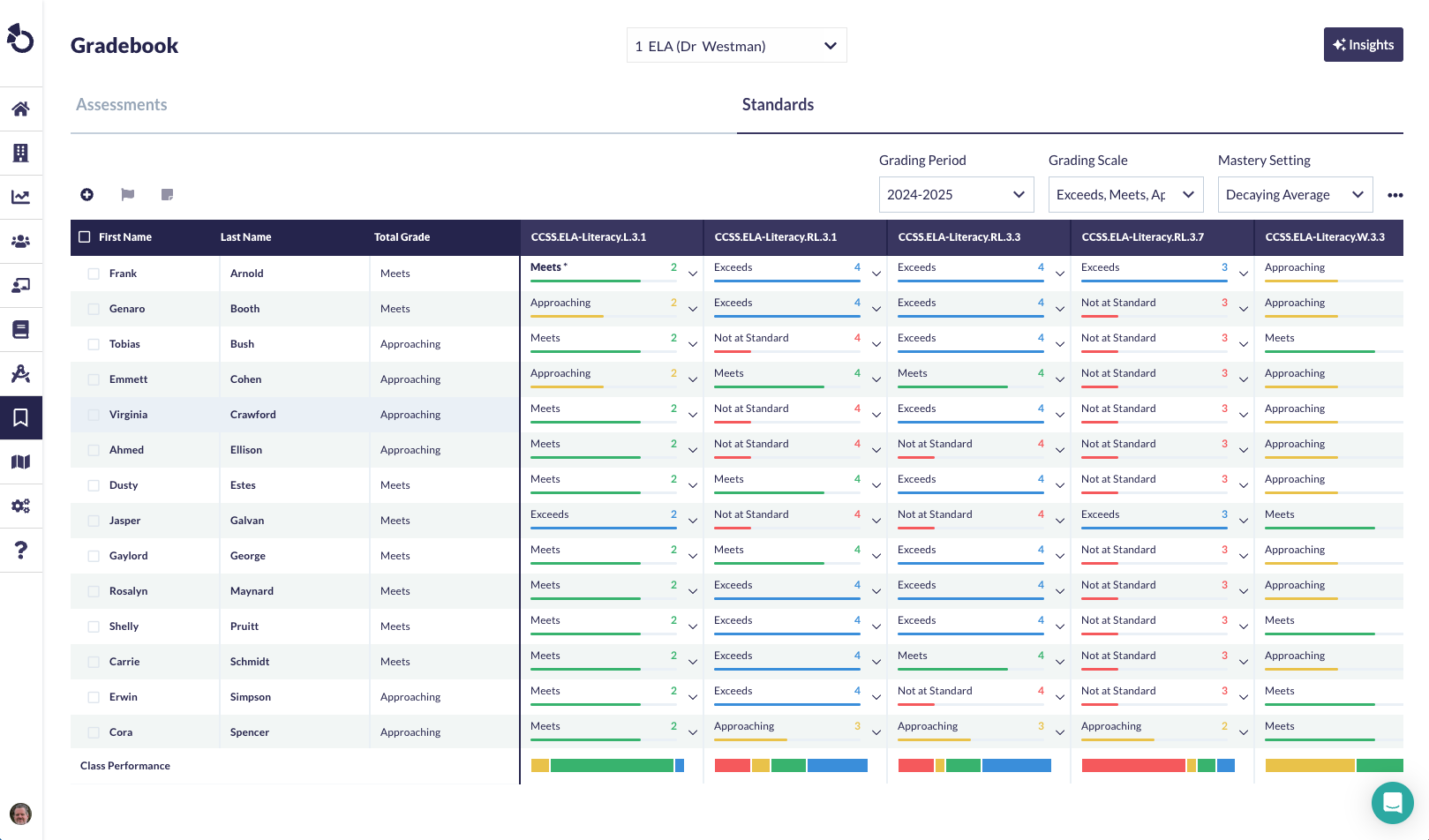
Task: Open the Decaying Average mastery dropdown
Action: tap(1294, 195)
